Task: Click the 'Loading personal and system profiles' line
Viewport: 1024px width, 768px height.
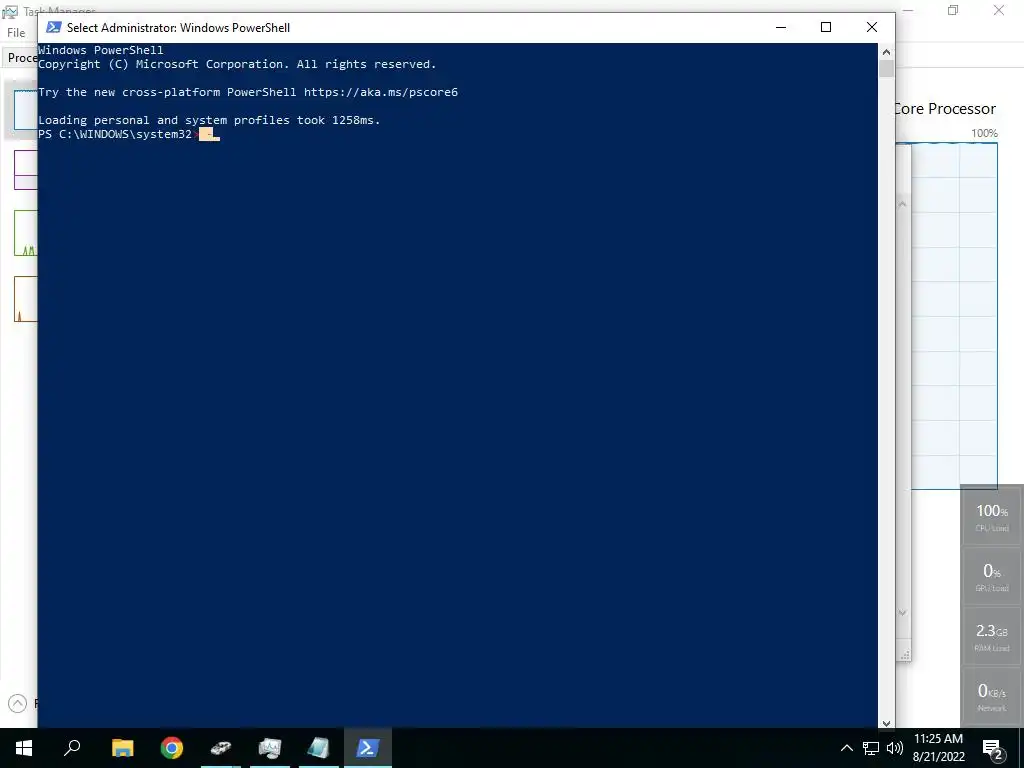Action: point(209,120)
